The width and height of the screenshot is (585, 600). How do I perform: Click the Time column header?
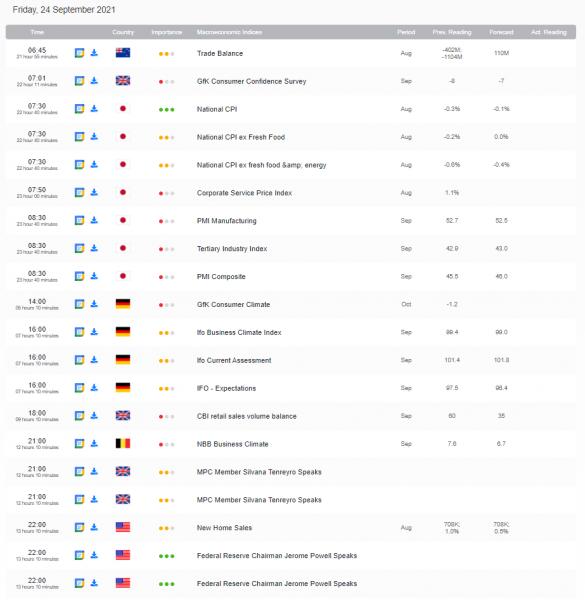37,32
